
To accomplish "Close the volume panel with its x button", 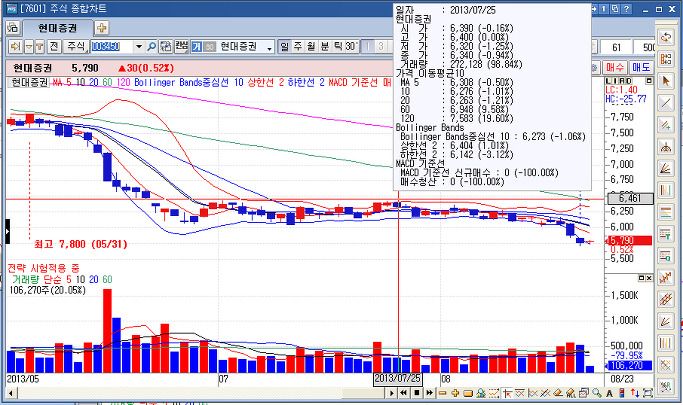I will click(x=649, y=278).
